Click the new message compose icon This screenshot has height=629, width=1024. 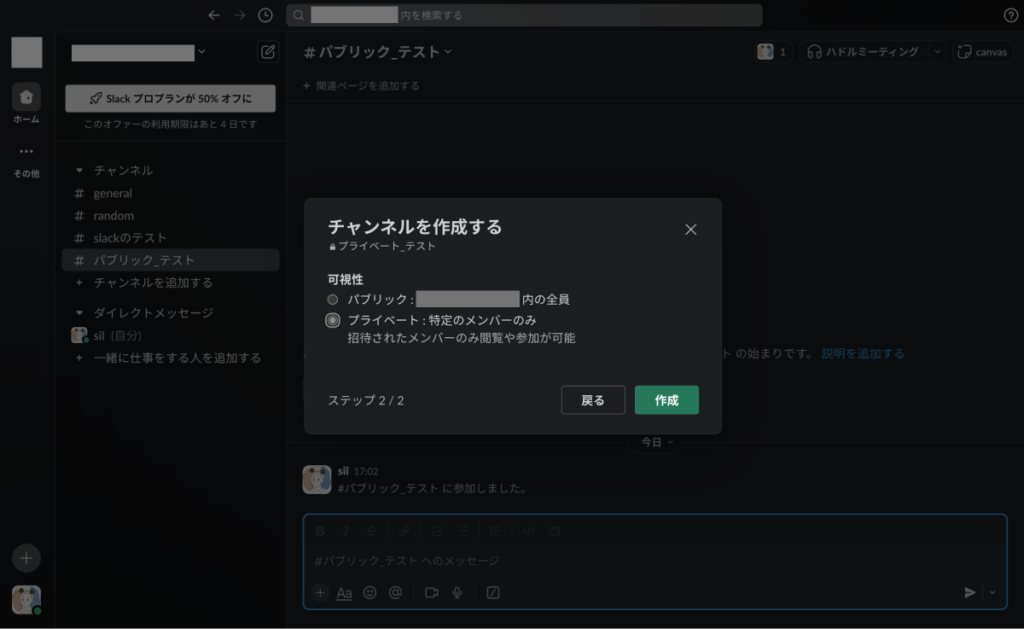tap(267, 52)
